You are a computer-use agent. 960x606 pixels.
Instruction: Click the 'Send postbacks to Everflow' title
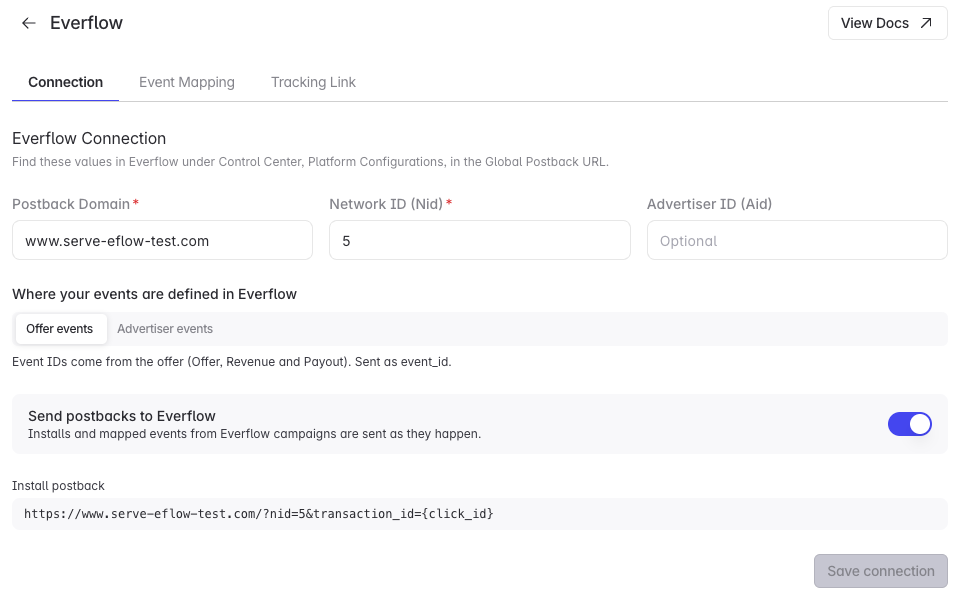tap(122, 416)
